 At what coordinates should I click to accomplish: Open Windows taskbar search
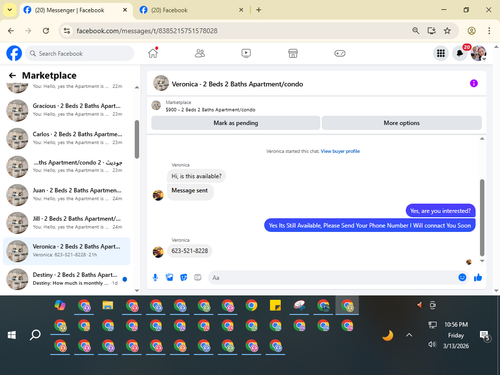[35, 335]
